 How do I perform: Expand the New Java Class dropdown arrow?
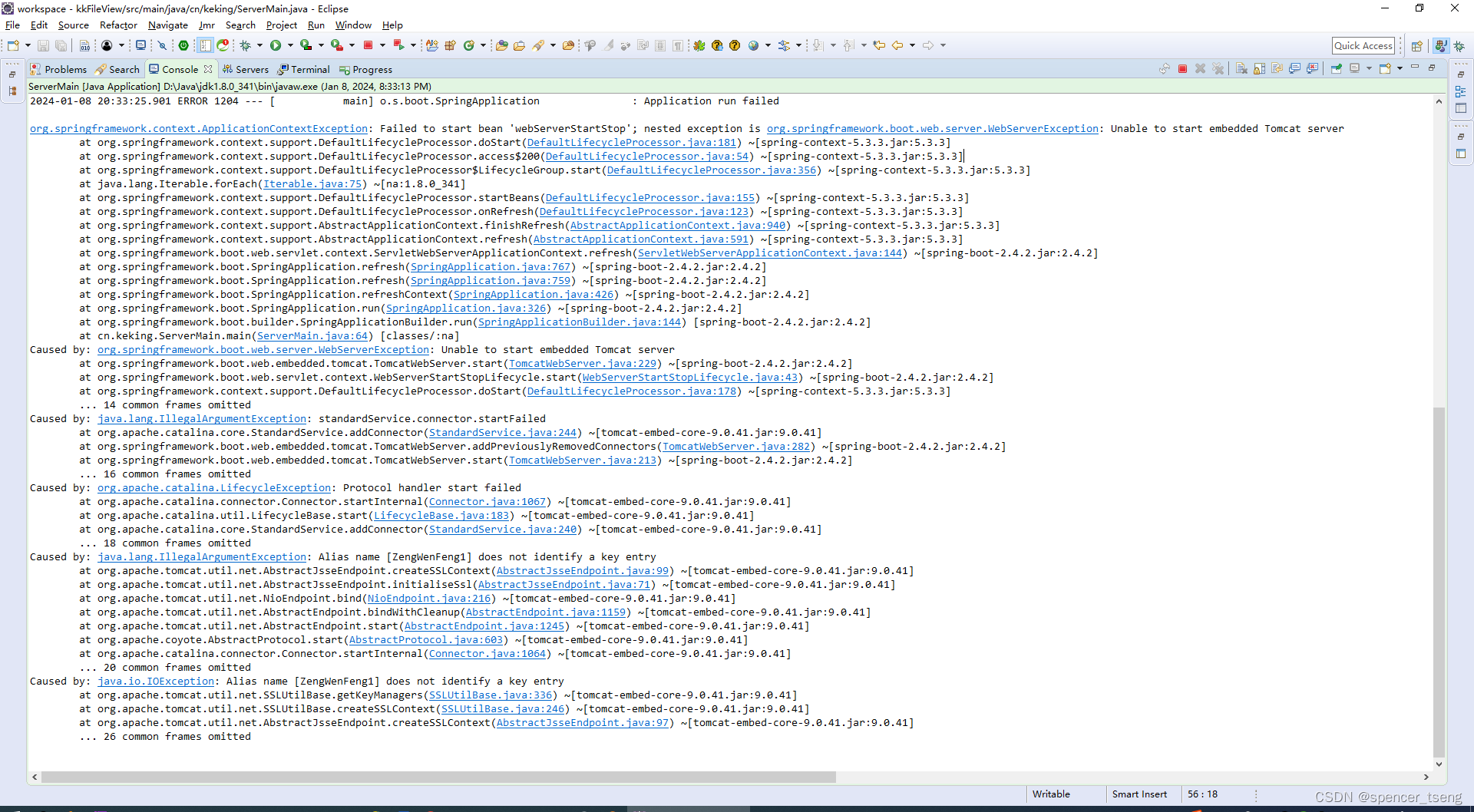tap(483, 45)
